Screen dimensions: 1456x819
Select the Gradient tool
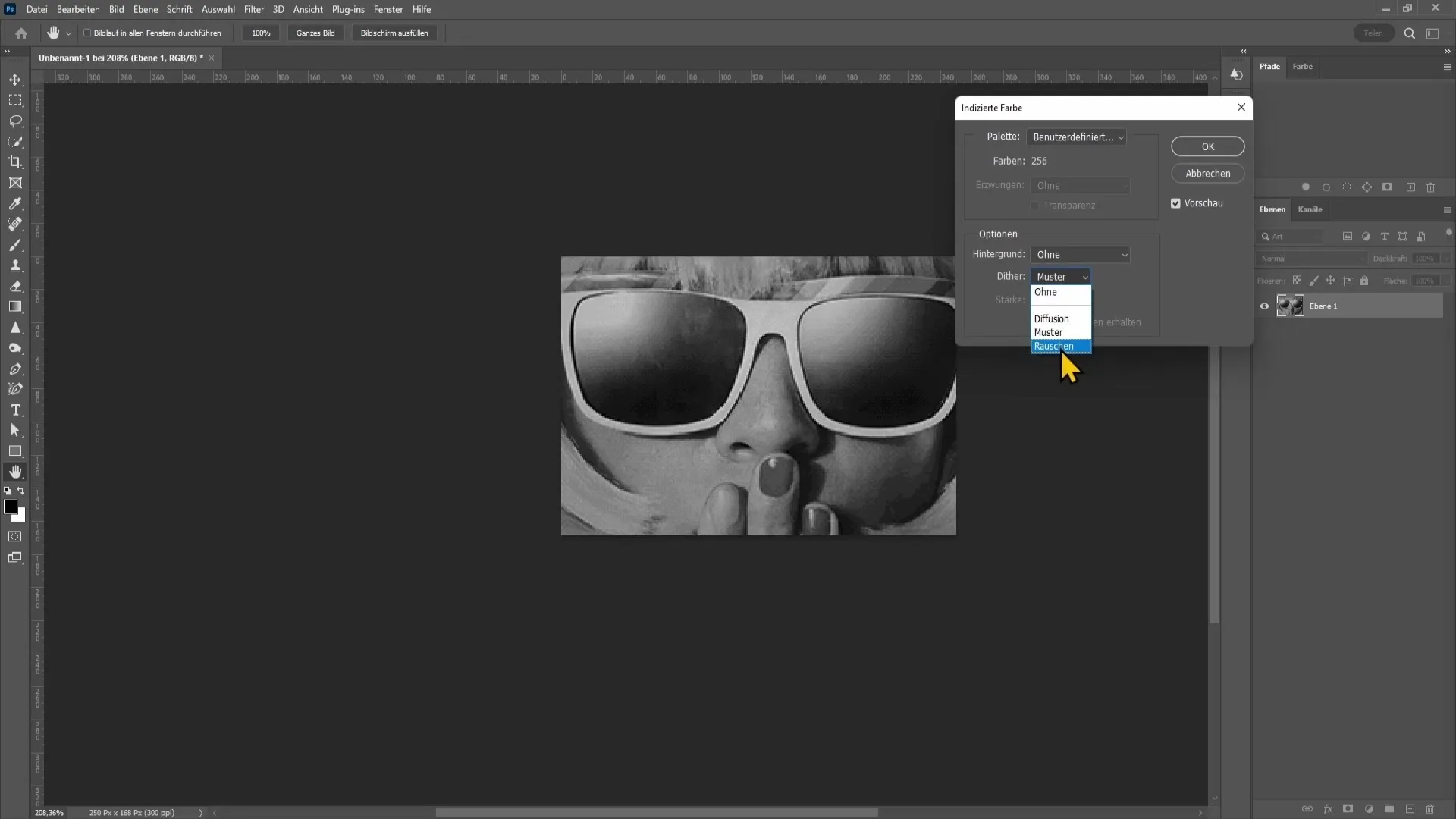tap(15, 306)
